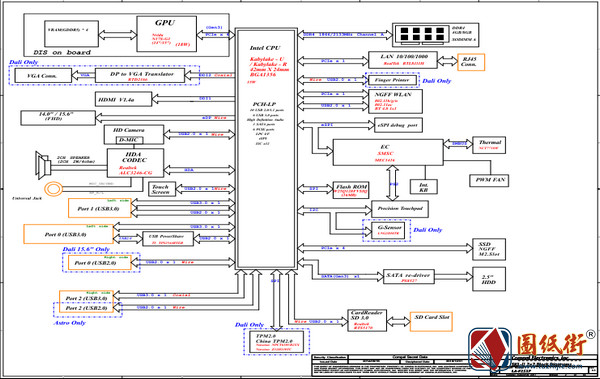Click the SD Card Slot box
Image resolution: width=600 pixels, height=379 pixels.
pyautogui.click(x=431, y=321)
